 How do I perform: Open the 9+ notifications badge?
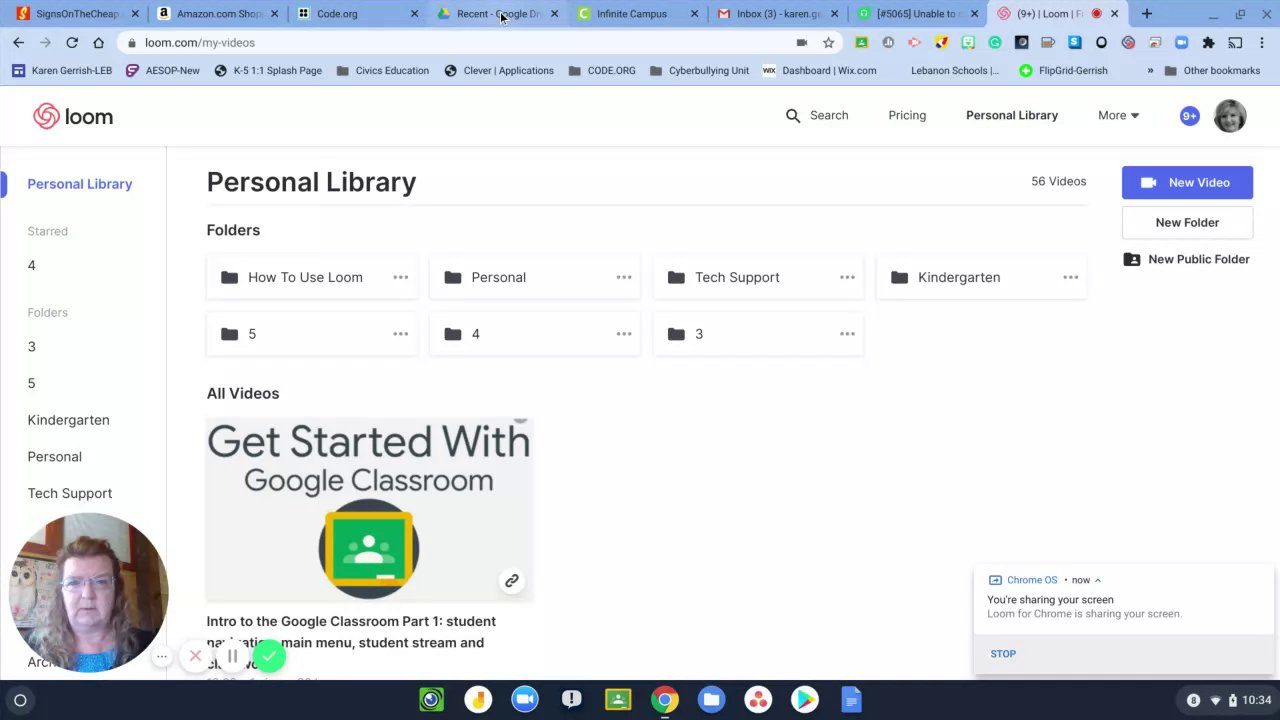(1189, 116)
